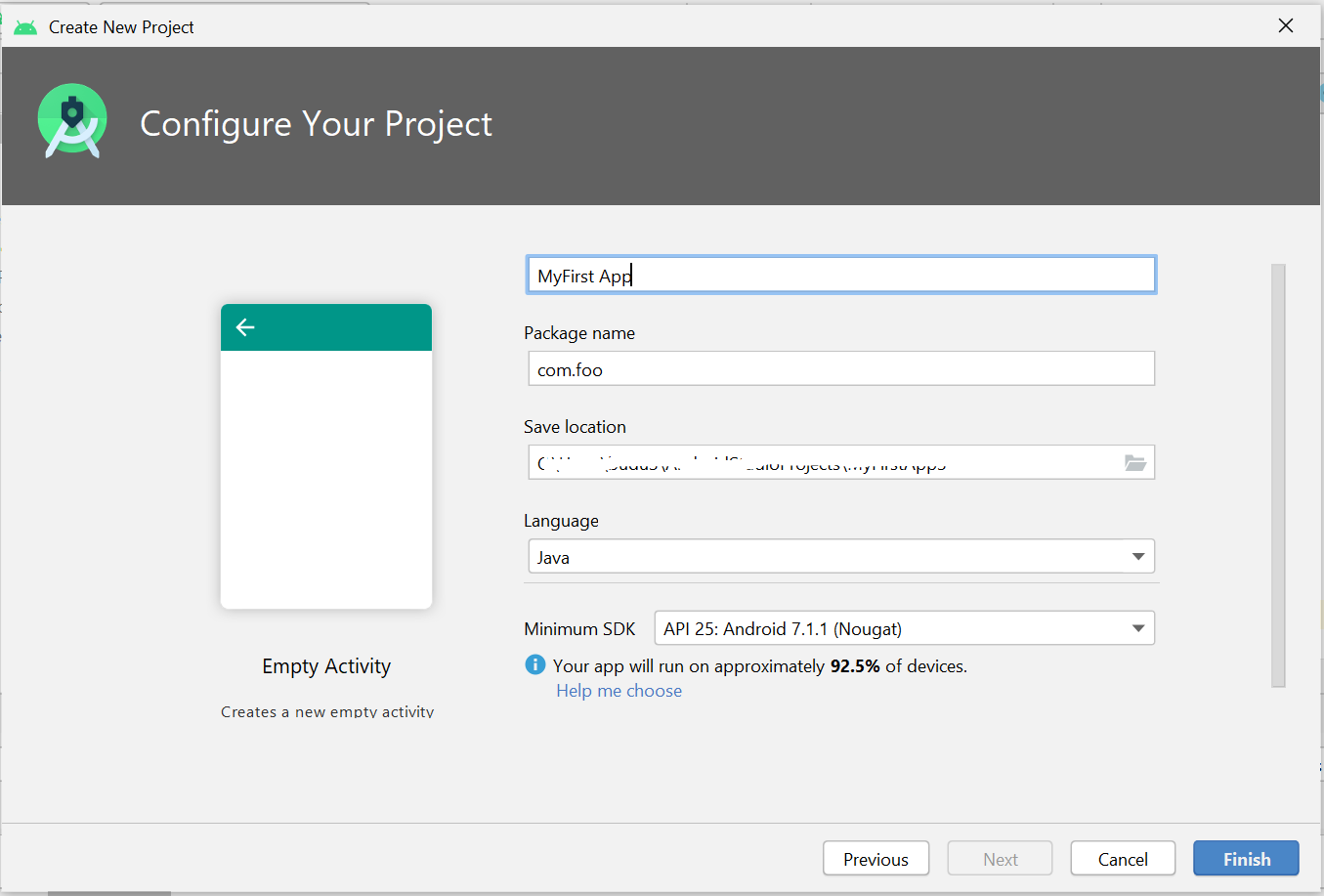
Task: Click the Android Studio logo in the header
Action: point(71,125)
